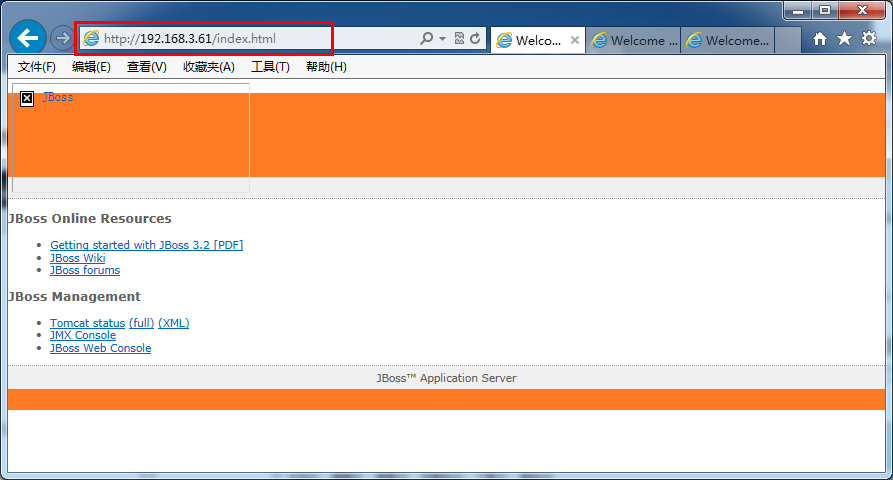Open the 工具(T) menu
Image resolution: width=893 pixels, height=480 pixels.
click(270, 67)
